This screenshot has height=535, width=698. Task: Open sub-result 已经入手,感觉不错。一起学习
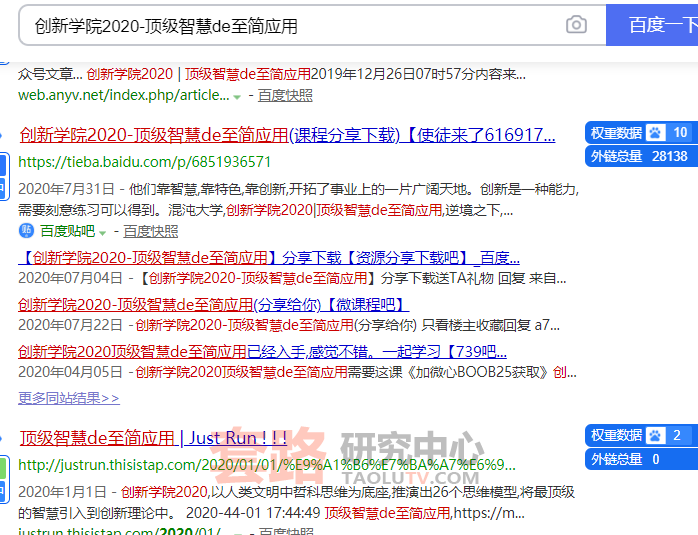[262, 352]
